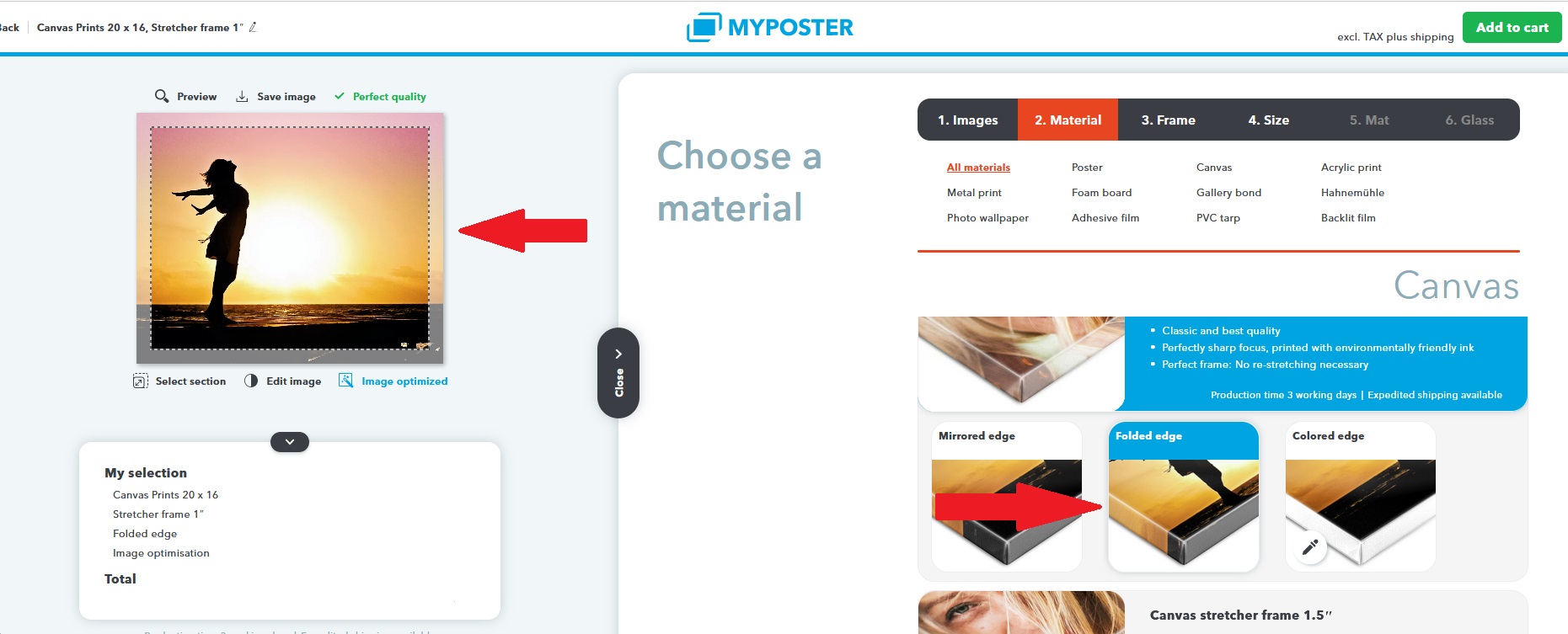Click the Preview magnifier icon
The image size is (1568, 634).
[x=162, y=96]
